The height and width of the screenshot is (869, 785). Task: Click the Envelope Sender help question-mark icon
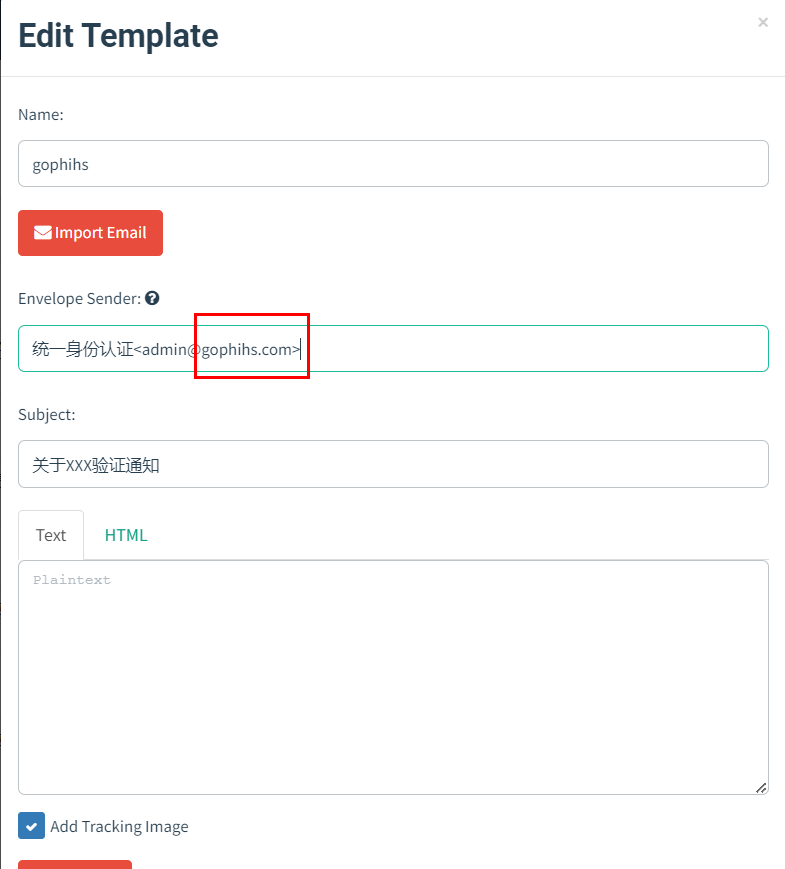point(152,298)
